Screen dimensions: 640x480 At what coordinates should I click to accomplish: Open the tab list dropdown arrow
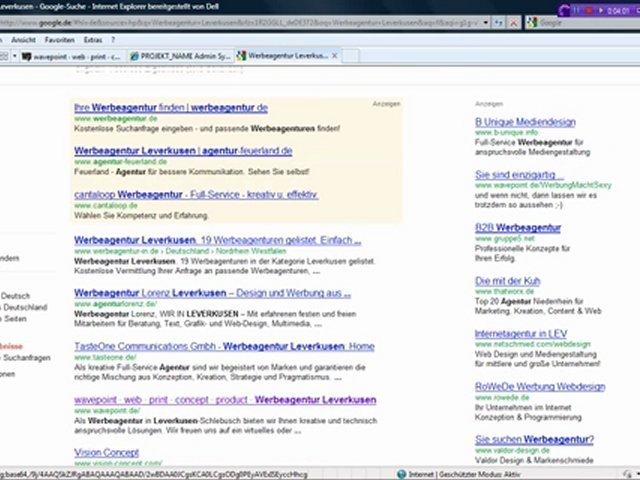(x=14, y=56)
